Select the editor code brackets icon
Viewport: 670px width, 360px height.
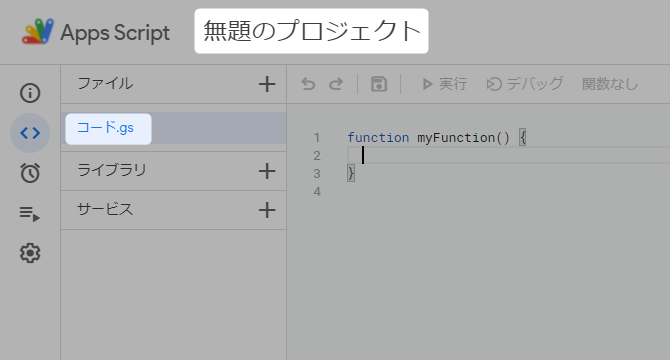pos(30,133)
